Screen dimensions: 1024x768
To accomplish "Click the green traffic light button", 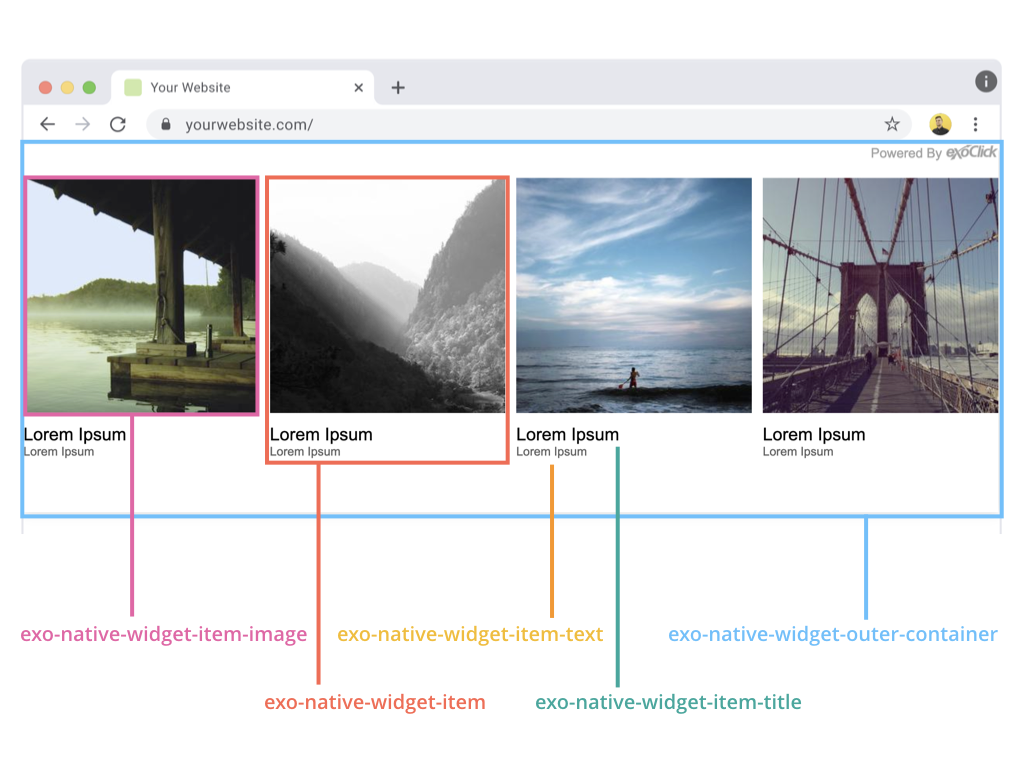I will pos(89,87).
